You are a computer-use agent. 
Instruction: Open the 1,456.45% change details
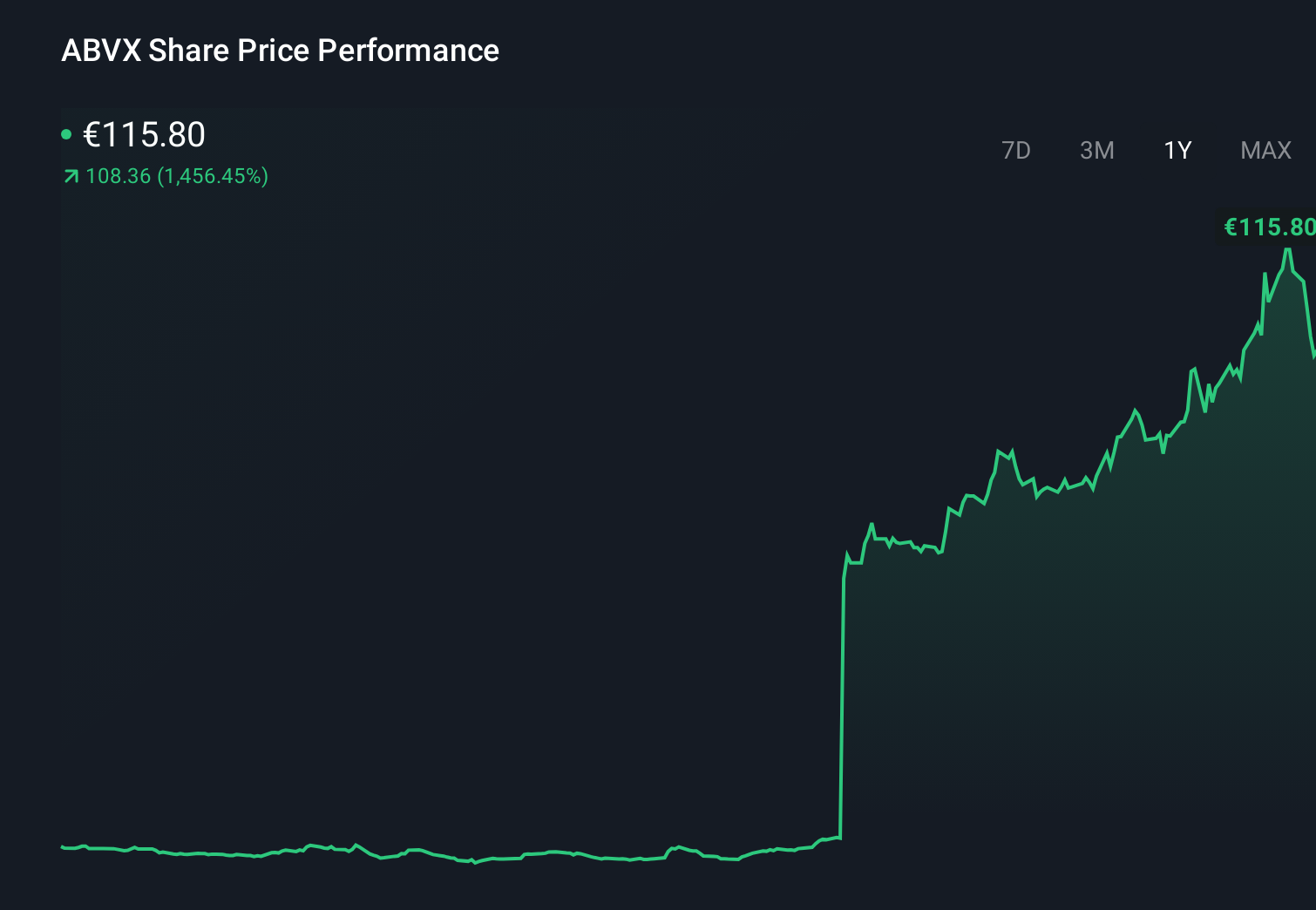(213, 176)
